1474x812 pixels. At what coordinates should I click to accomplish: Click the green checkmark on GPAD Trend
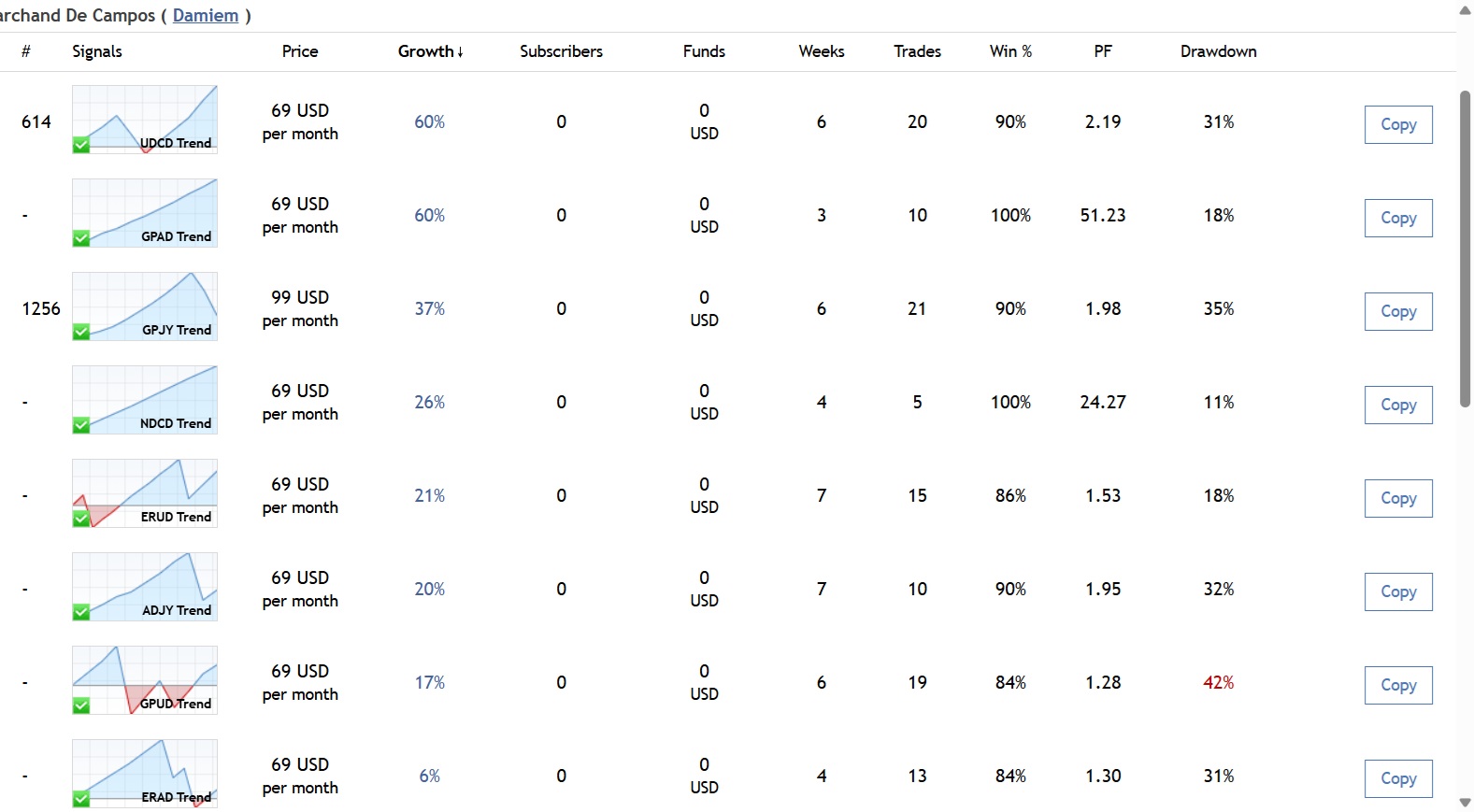tap(81, 238)
